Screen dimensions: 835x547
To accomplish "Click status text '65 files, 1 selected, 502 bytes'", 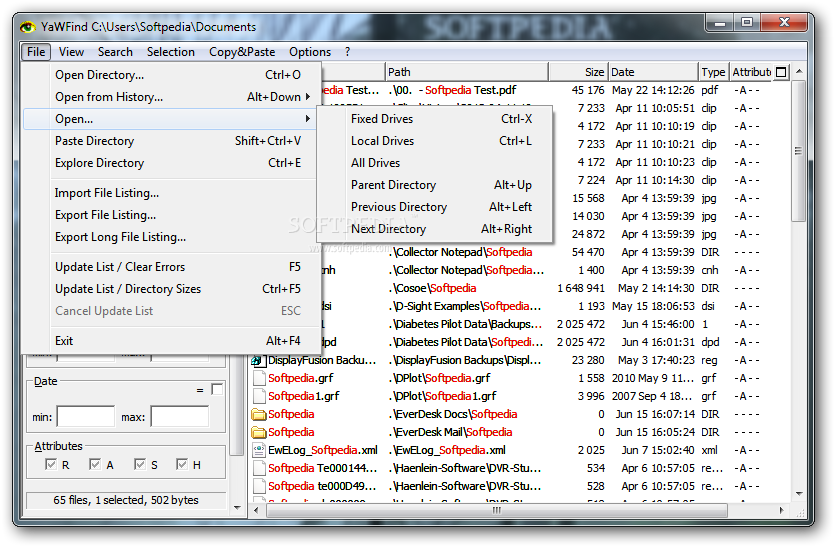I will click(x=126, y=500).
